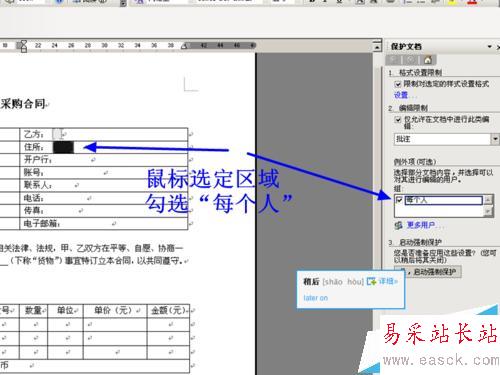The width and height of the screenshot is (500, 375).
Task: Click the group list down scroll arrow
Action: 488,211
